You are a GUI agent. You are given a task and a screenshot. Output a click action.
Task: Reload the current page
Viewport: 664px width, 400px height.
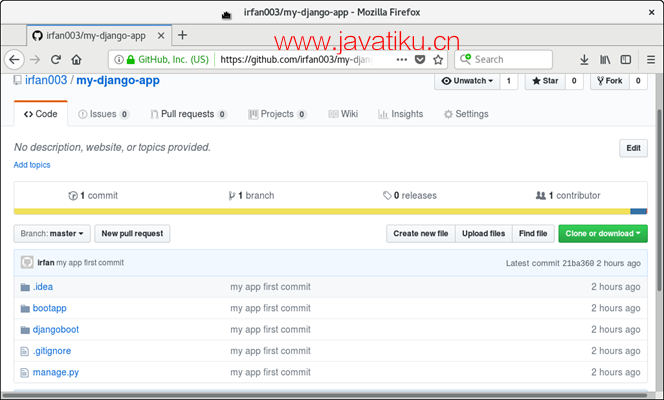tap(56, 60)
